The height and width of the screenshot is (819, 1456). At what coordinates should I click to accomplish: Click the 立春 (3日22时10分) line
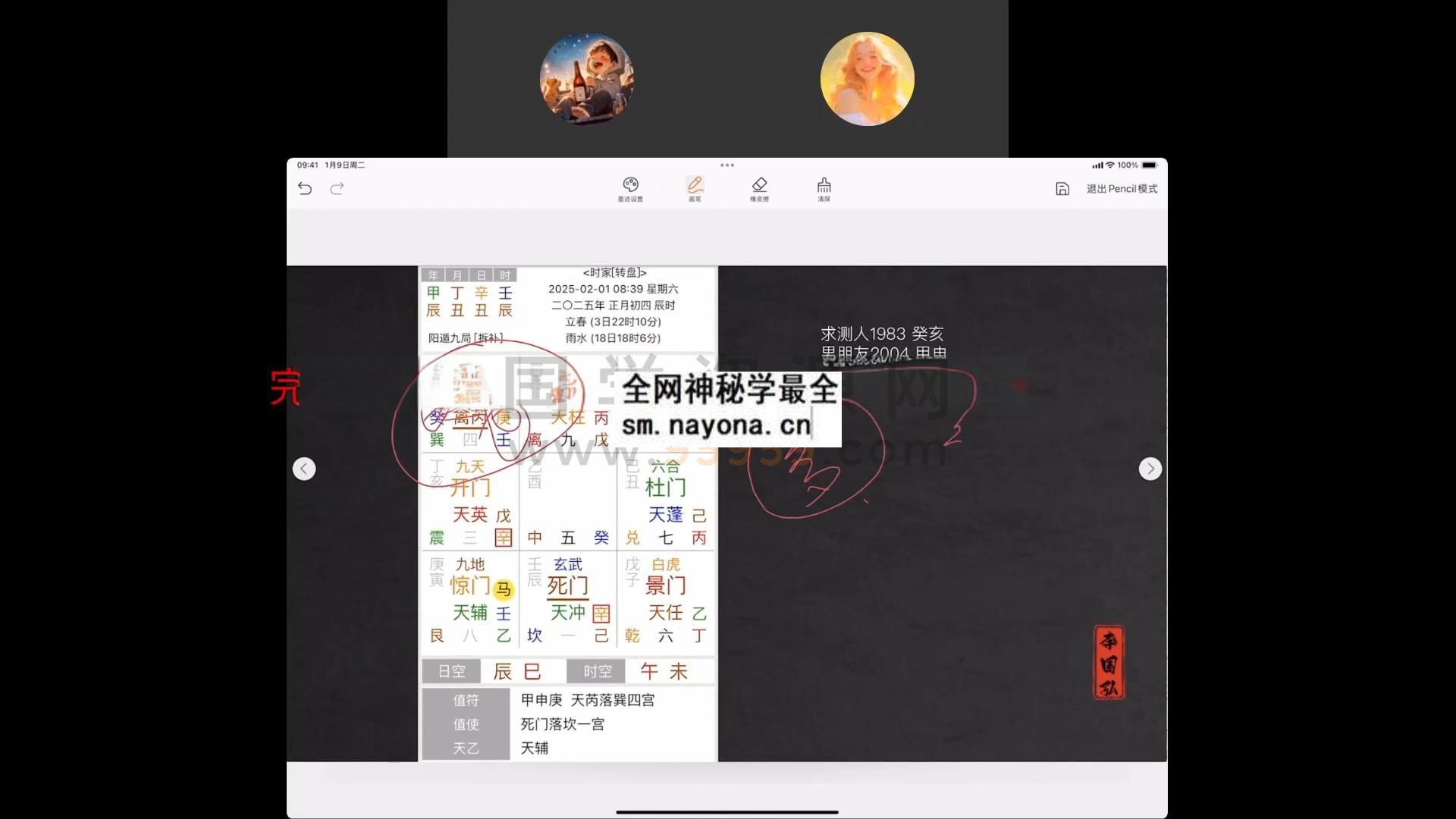pyautogui.click(x=613, y=322)
